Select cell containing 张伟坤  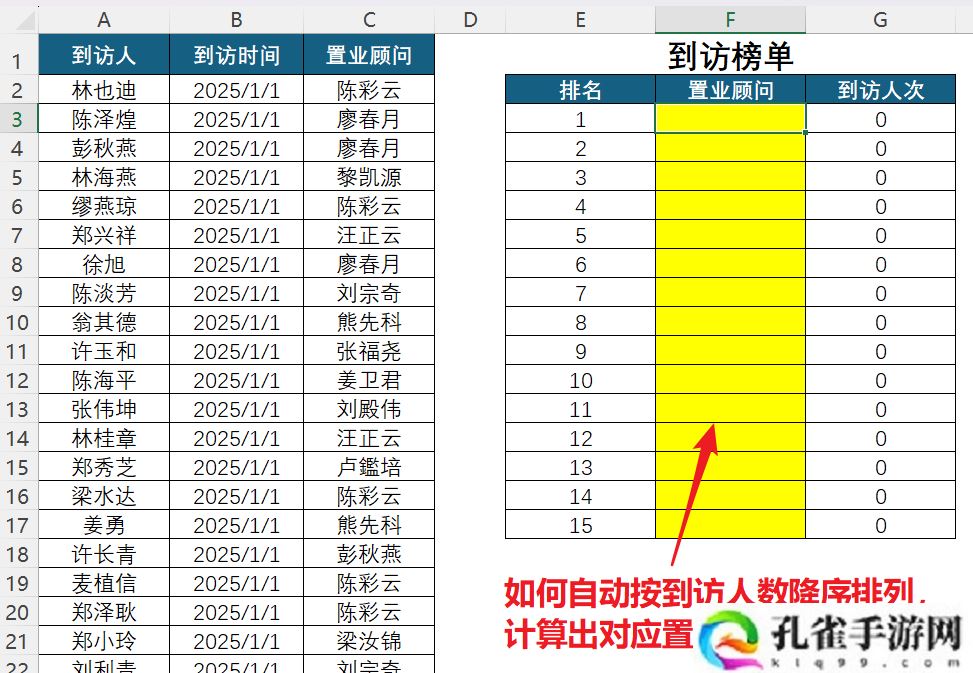point(104,409)
